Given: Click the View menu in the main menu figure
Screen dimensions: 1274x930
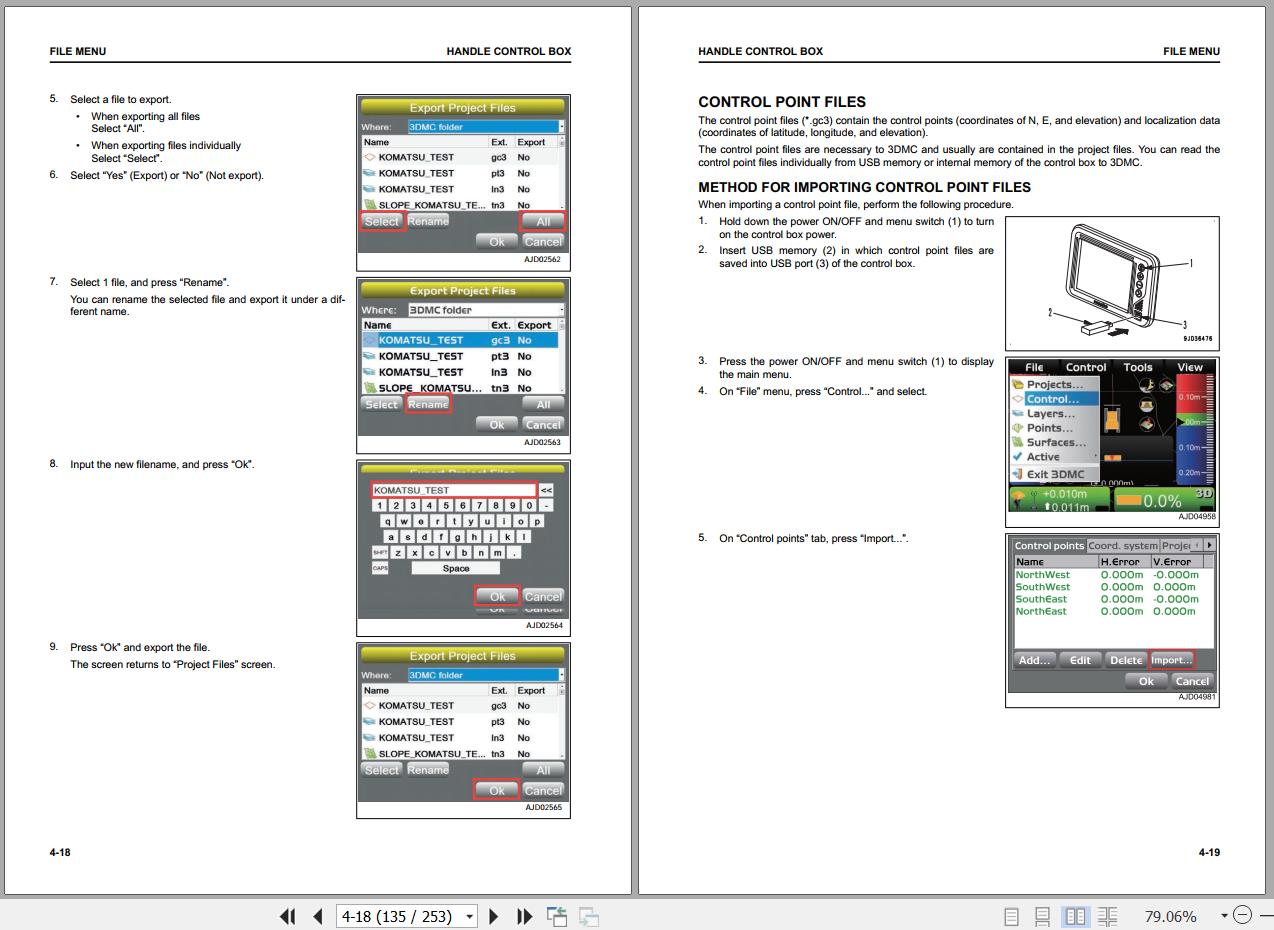Looking at the screenshot, I should [x=1189, y=367].
